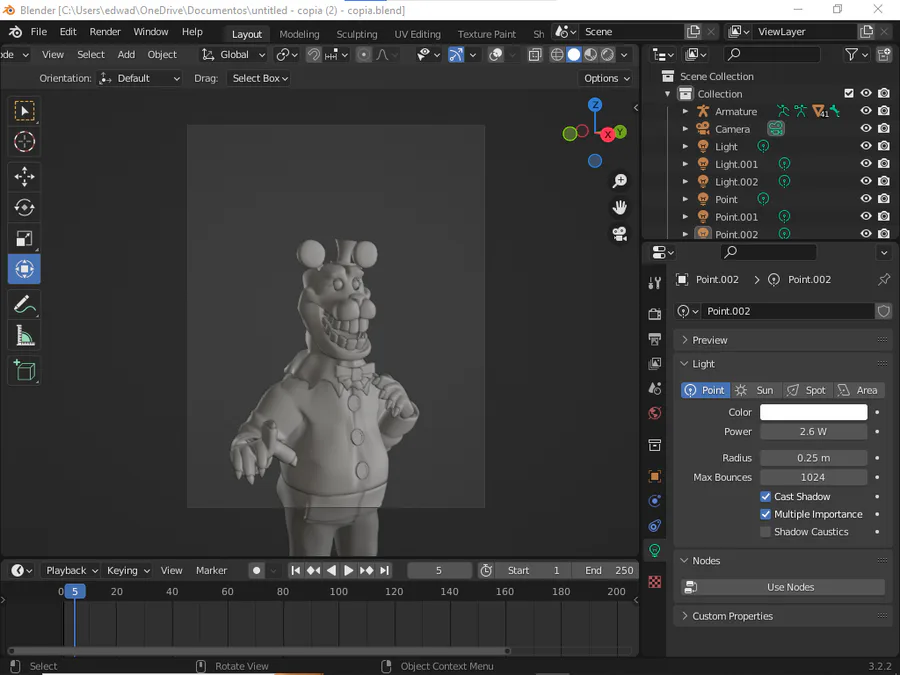Viewport: 900px width, 675px height.
Task: Click the light Color swatch
Action: (813, 412)
